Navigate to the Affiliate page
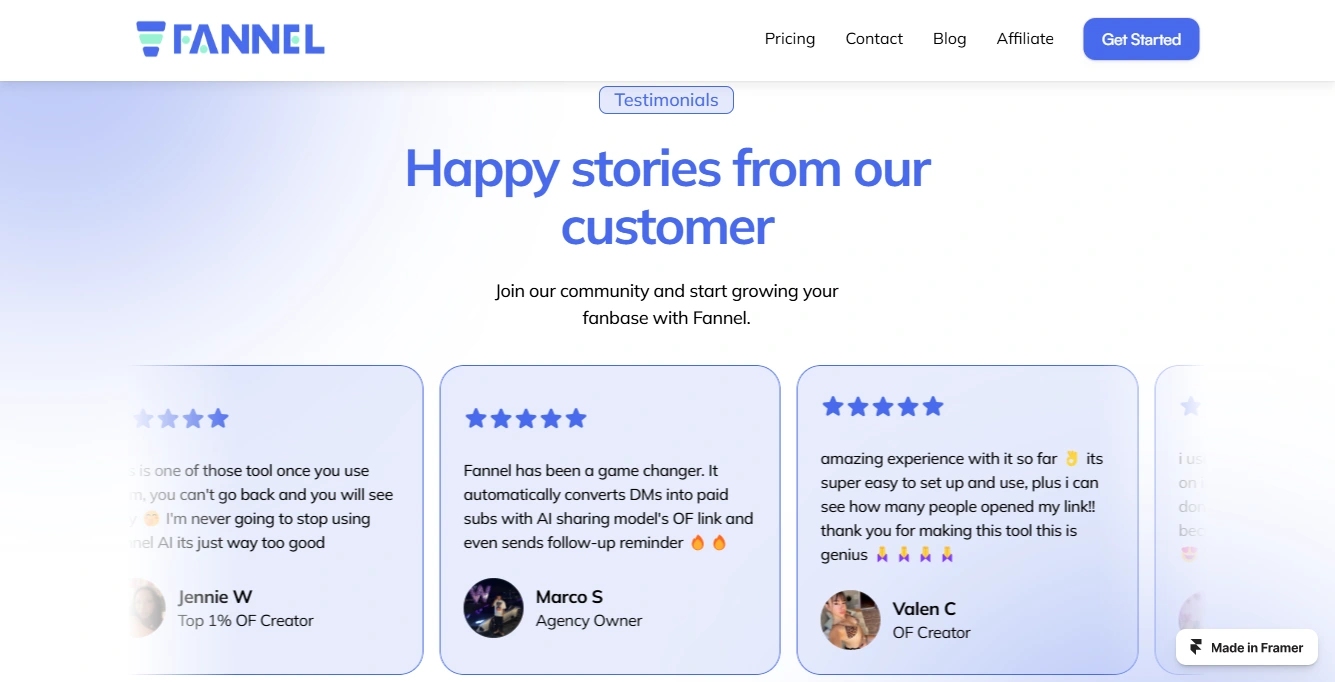Viewport: 1335px width, 682px height. pos(1025,39)
